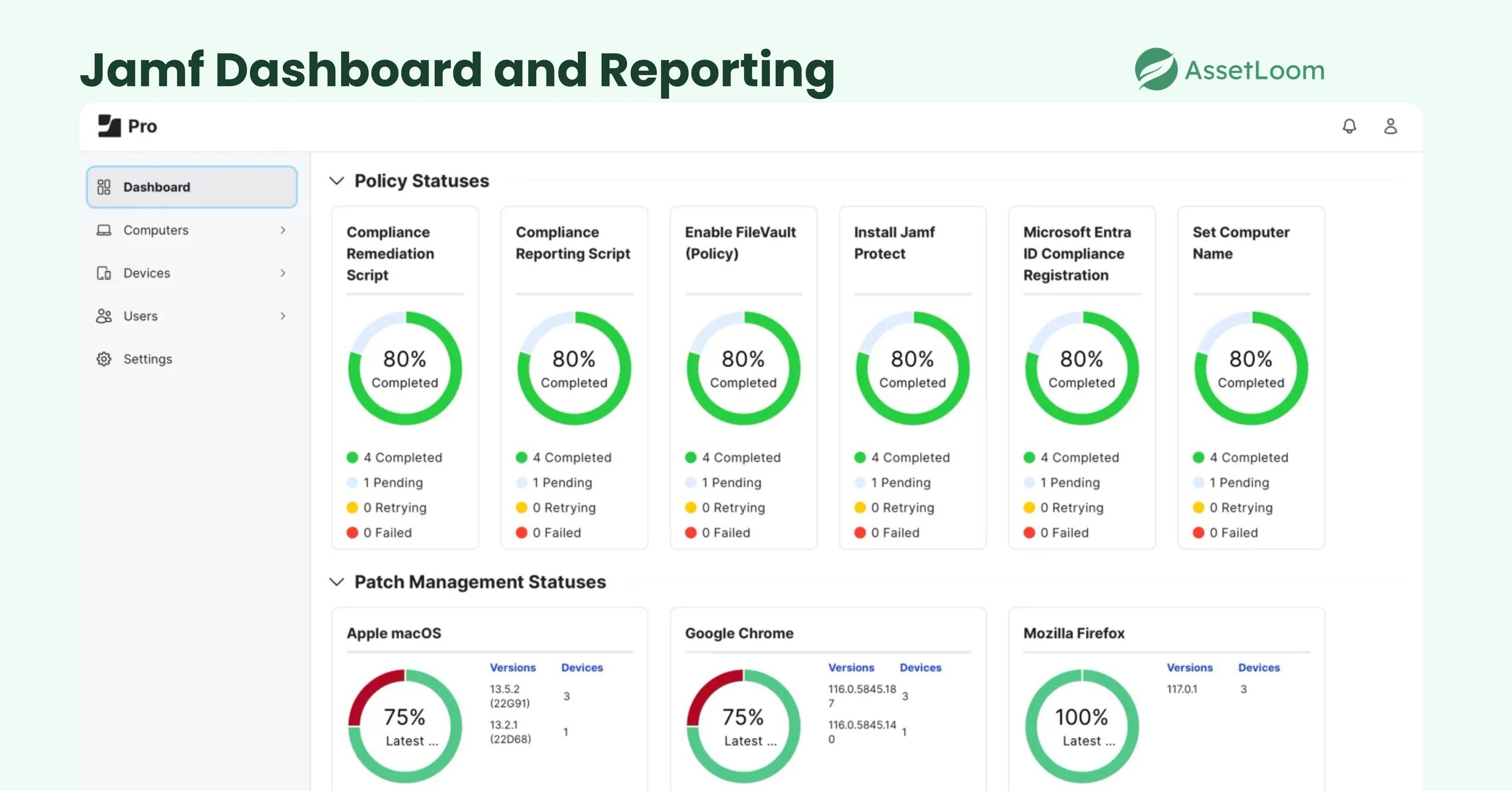Click the Enable FileVault 80% completion ring

click(x=743, y=369)
